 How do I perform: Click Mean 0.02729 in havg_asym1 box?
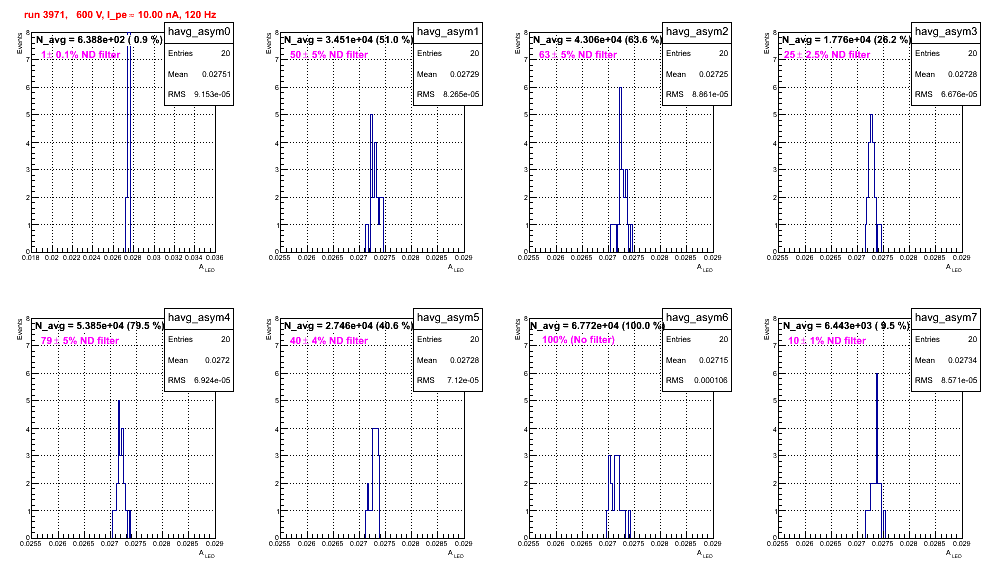[448, 74]
